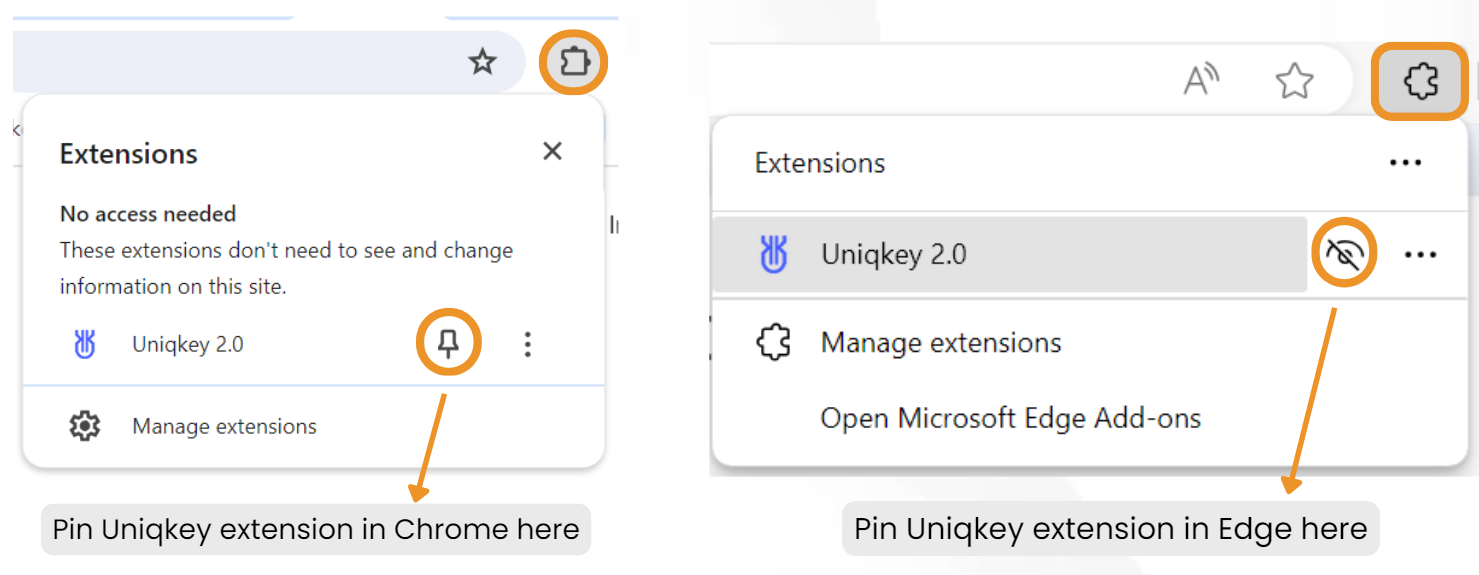The height and width of the screenshot is (575, 1479).
Task: Open Chrome extensions puzzle icon
Action: pos(574,64)
